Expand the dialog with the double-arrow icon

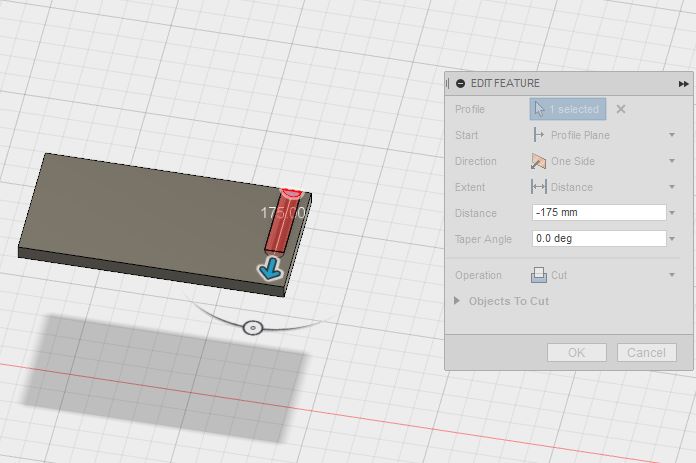point(684,84)
